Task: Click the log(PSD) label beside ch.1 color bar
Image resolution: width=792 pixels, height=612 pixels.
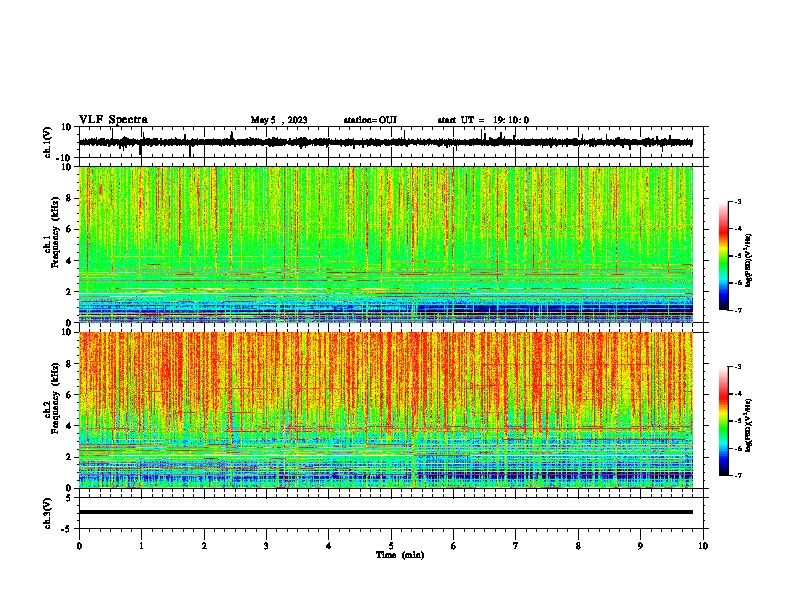Action: (748, 260)
